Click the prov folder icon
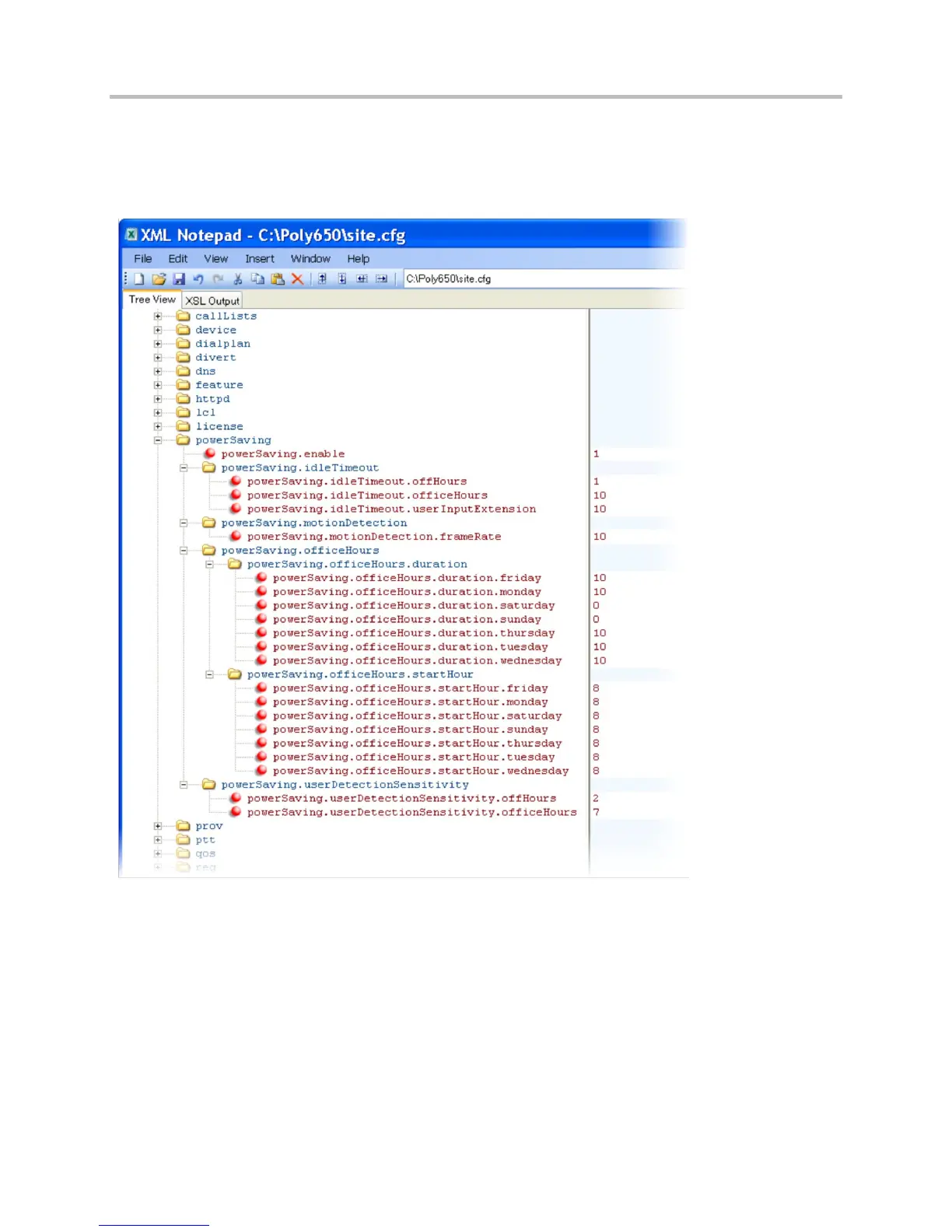The height and width of the screenshot is (1232, 952). point(184,825)
